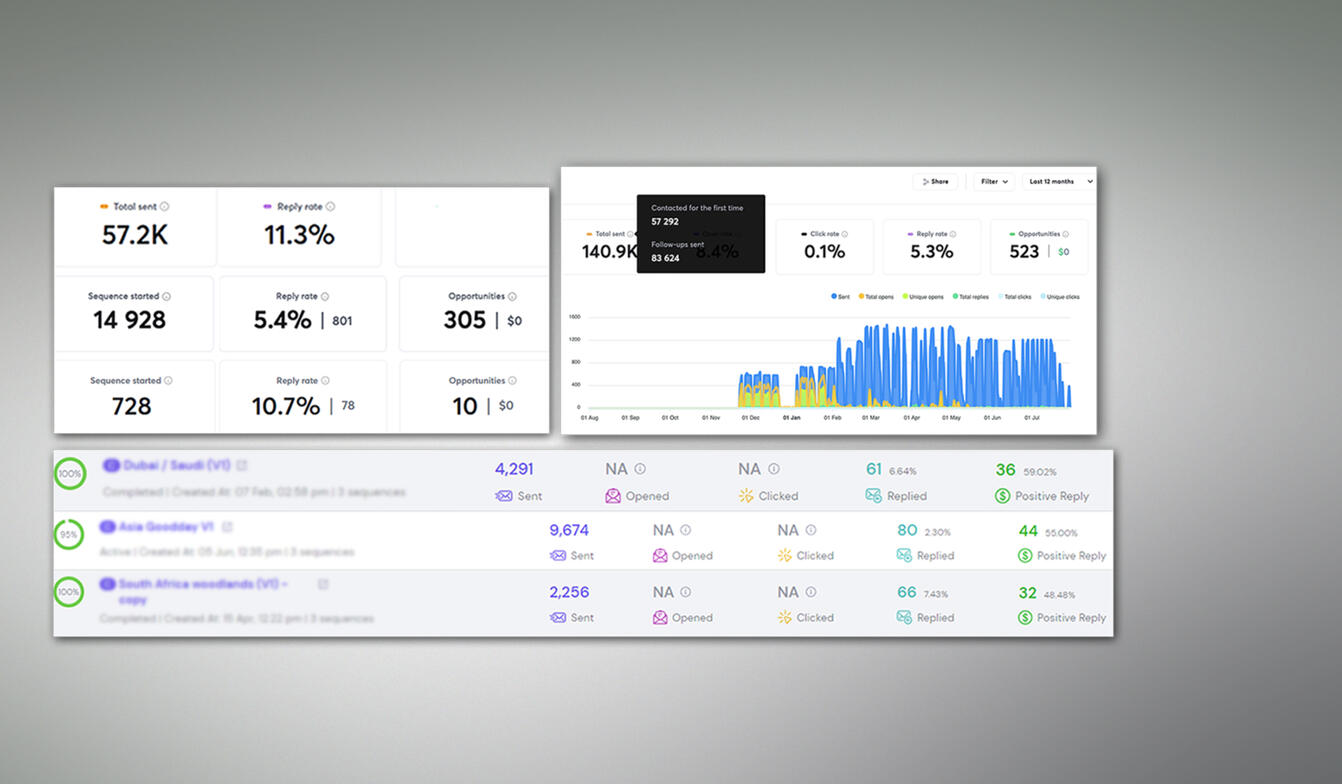Select the 57.2K Total sent card
Viewport: 1342px width, 784px height.
[x=134, y=228]
